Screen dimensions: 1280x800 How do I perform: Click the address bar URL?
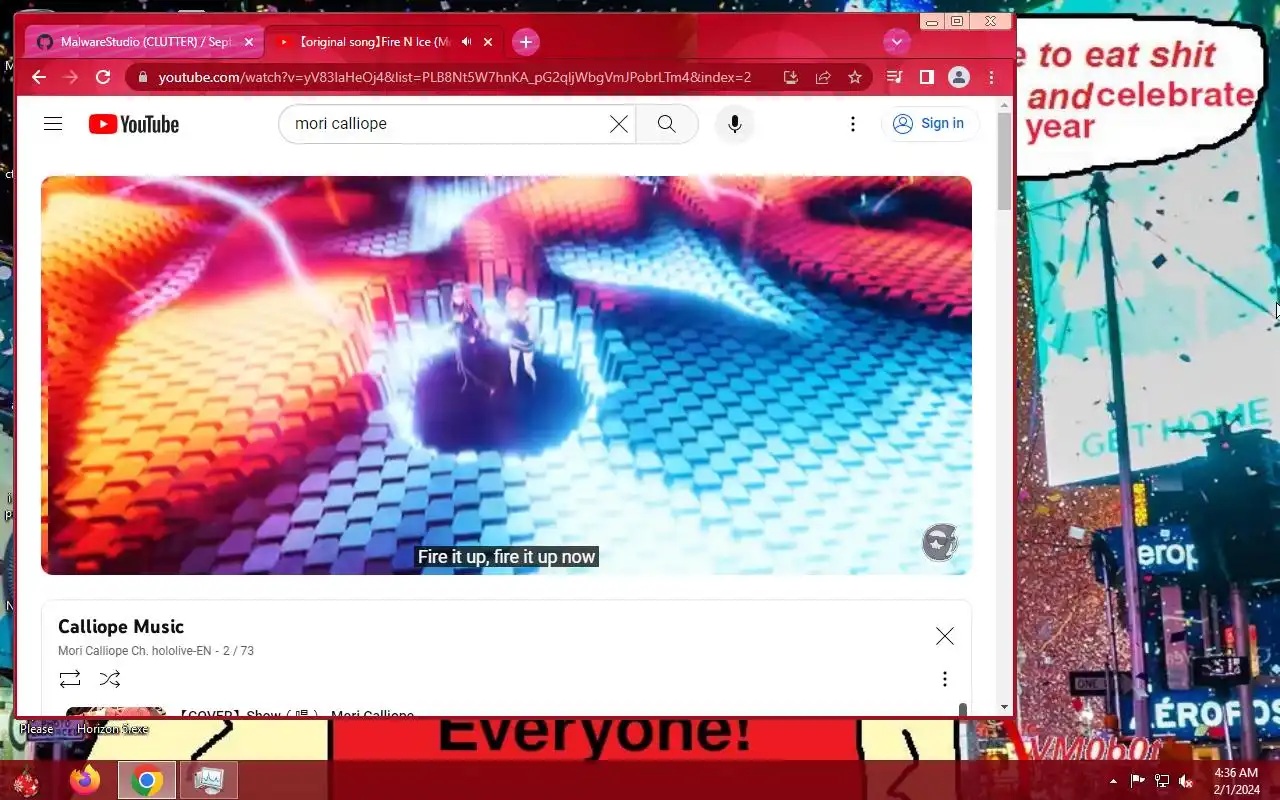coord(455,77)
